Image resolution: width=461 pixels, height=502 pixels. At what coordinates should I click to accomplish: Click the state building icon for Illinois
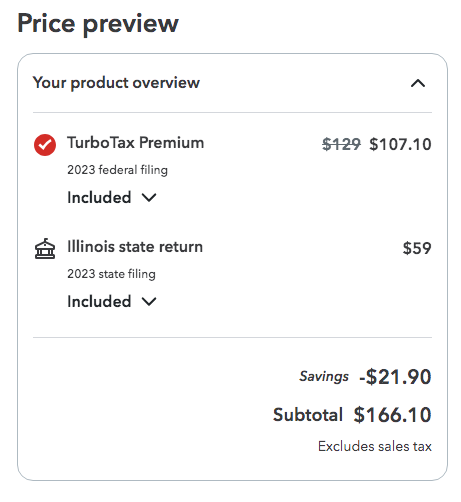(x=45, y=249)
